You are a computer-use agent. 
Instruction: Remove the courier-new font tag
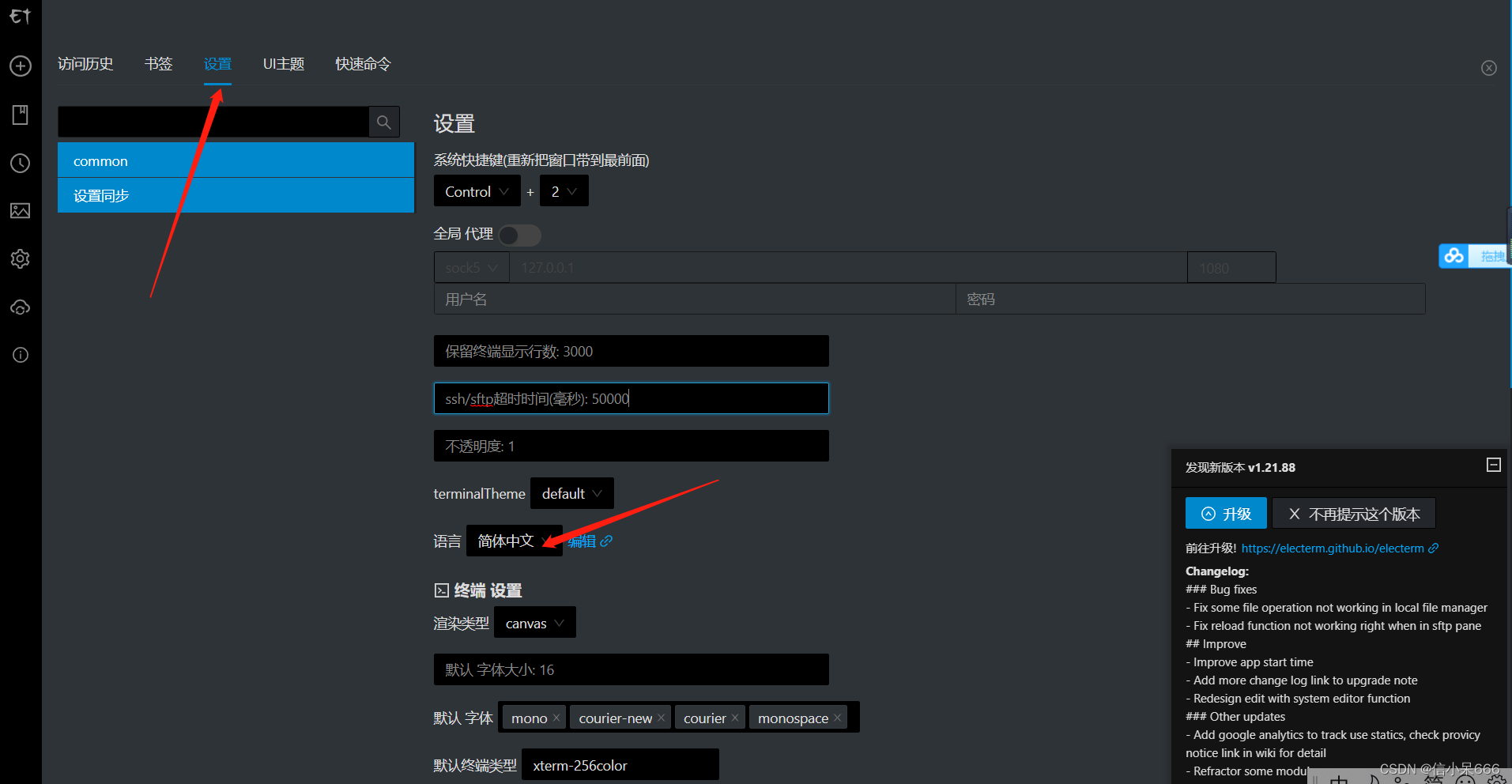662,718
